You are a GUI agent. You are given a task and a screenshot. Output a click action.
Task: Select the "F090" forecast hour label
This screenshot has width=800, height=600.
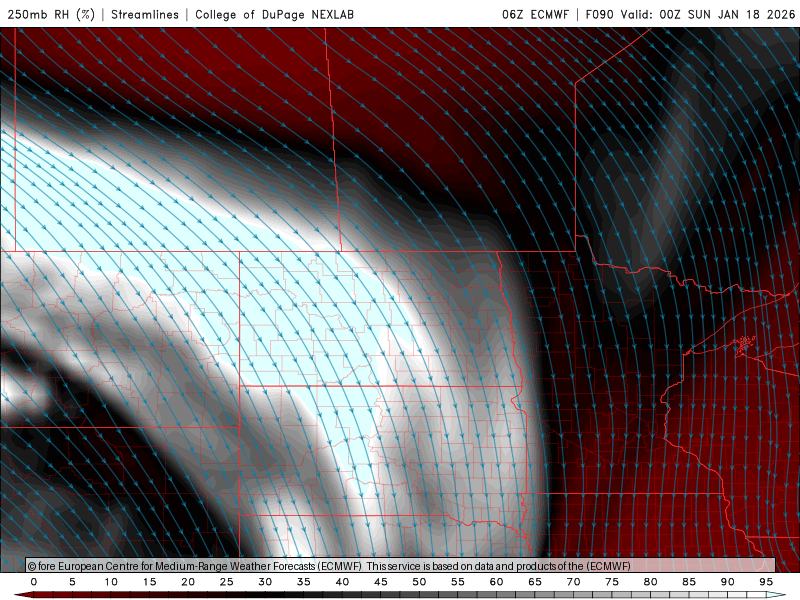coord(599,14)
